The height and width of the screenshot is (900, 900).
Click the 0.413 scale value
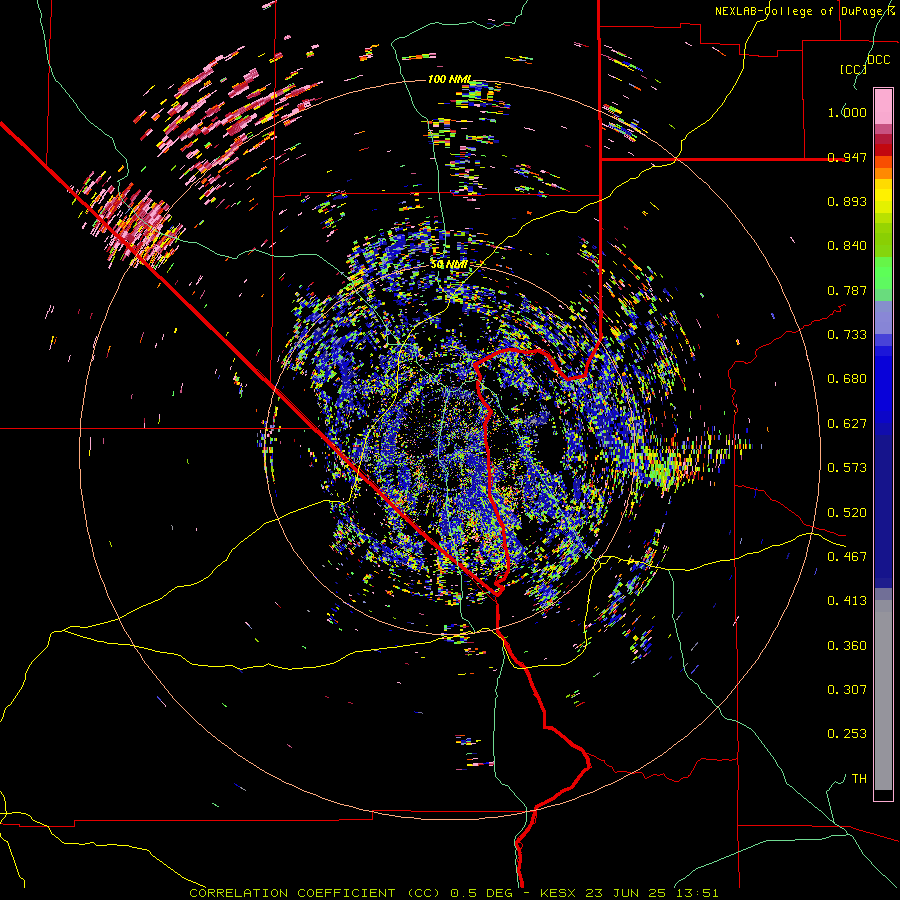(847, 601)
